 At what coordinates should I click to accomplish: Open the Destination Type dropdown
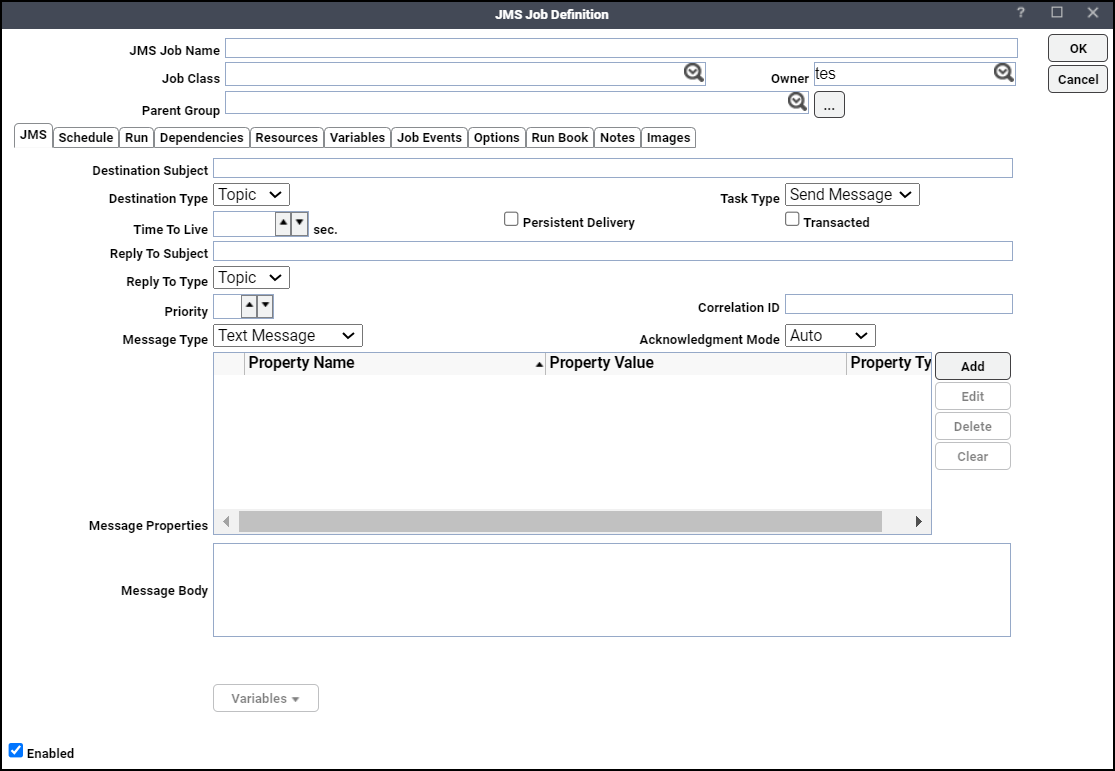pyautogui.click(x=252, y=195)
